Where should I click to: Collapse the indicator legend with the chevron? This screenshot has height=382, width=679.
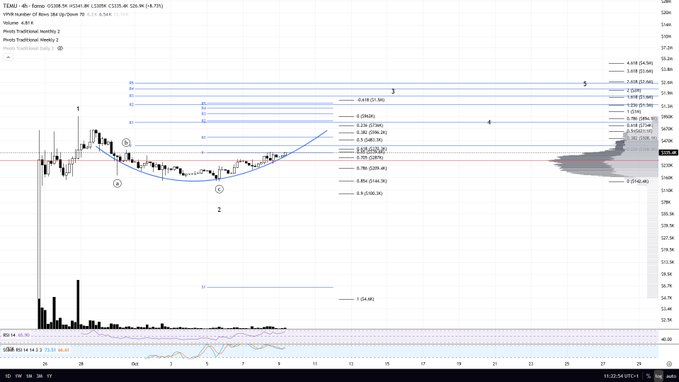[x=8, y=57]
